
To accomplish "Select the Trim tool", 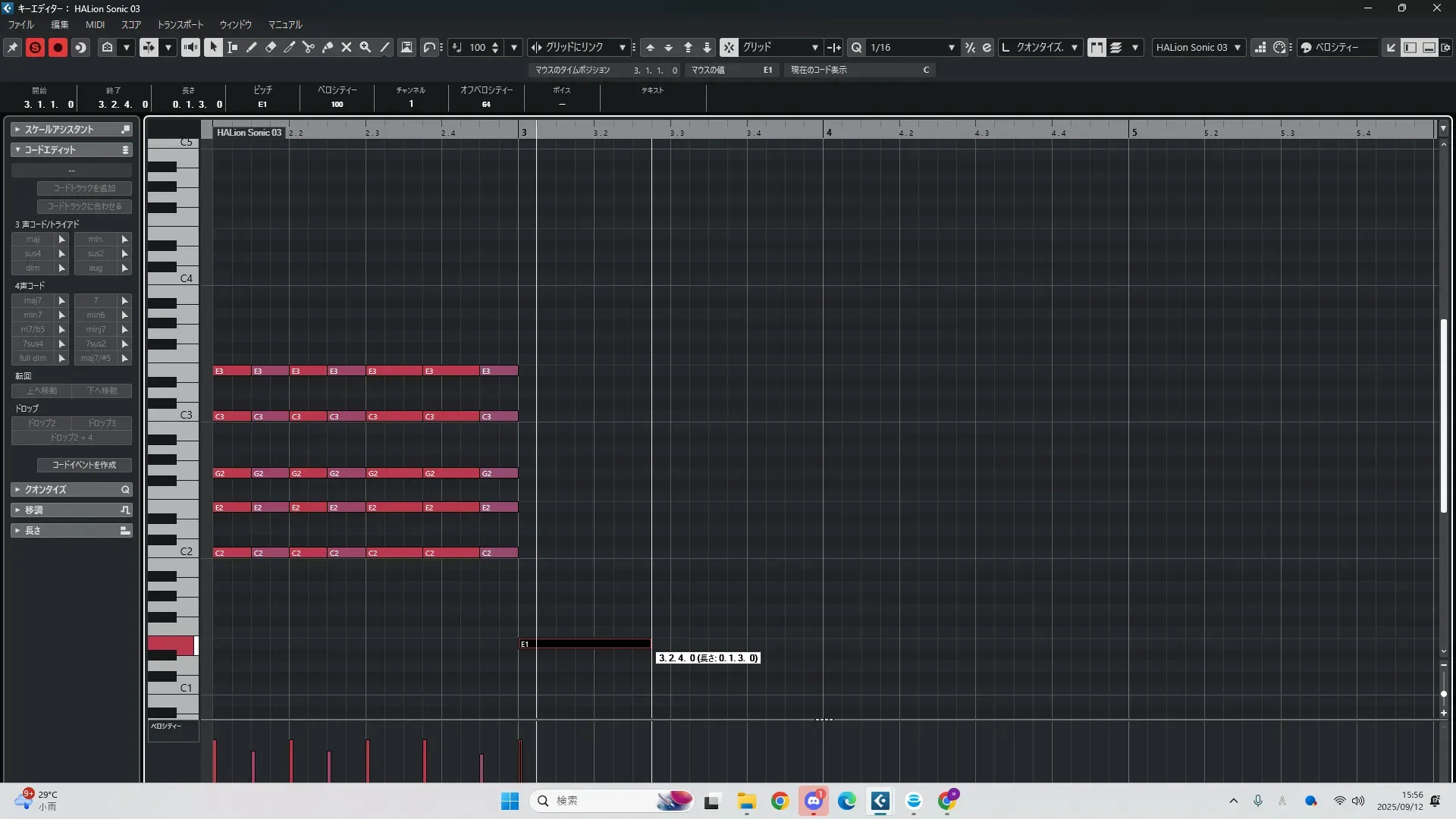I will (290, 47).
